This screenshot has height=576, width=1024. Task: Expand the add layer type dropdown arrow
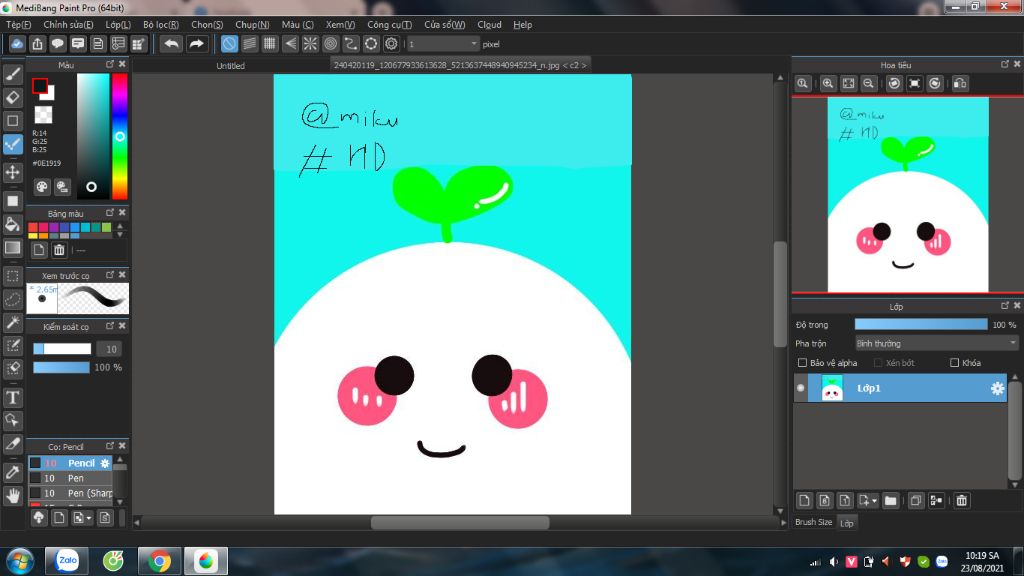coord(874,501)
